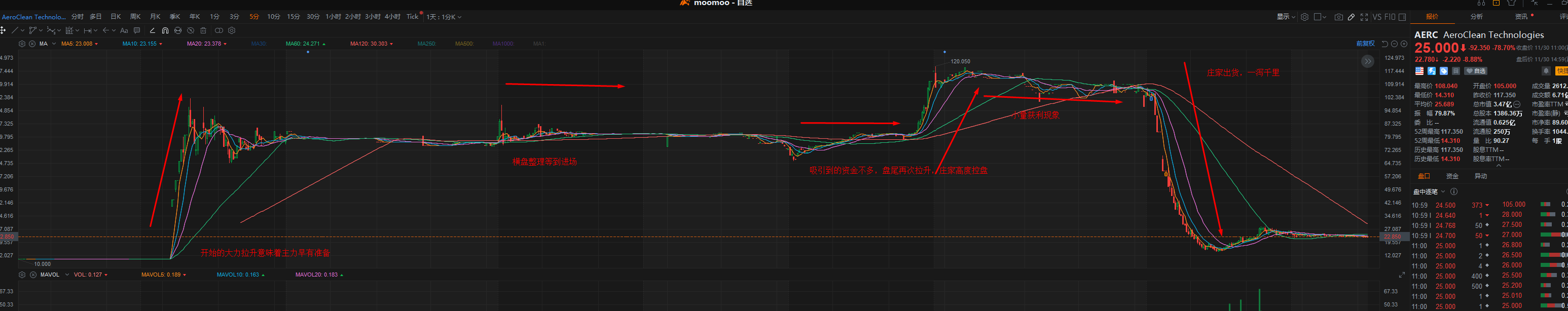Zoom in chart with plus icon

1404,44
